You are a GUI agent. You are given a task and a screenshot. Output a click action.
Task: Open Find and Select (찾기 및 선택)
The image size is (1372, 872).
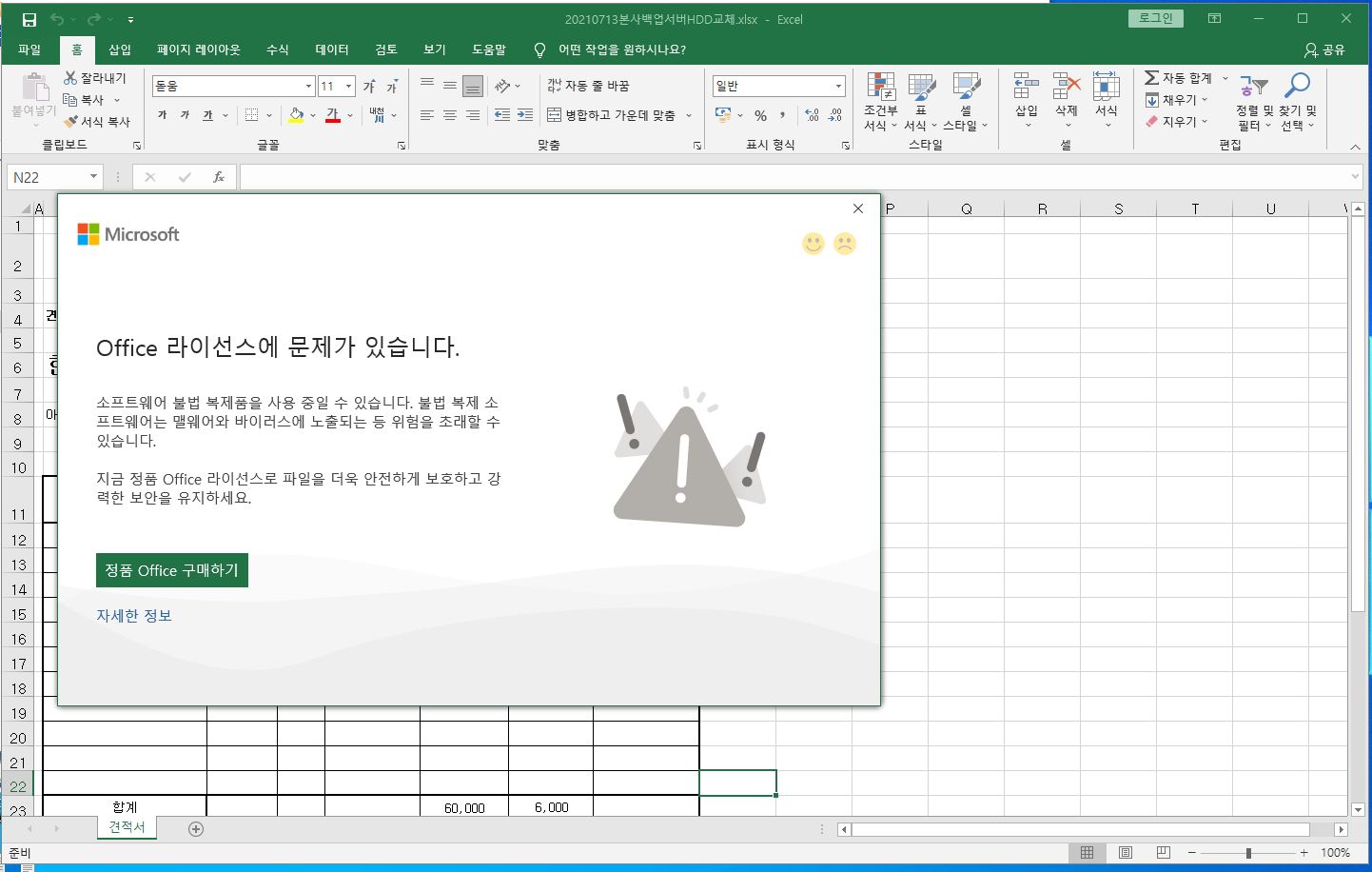(1298, 102)
